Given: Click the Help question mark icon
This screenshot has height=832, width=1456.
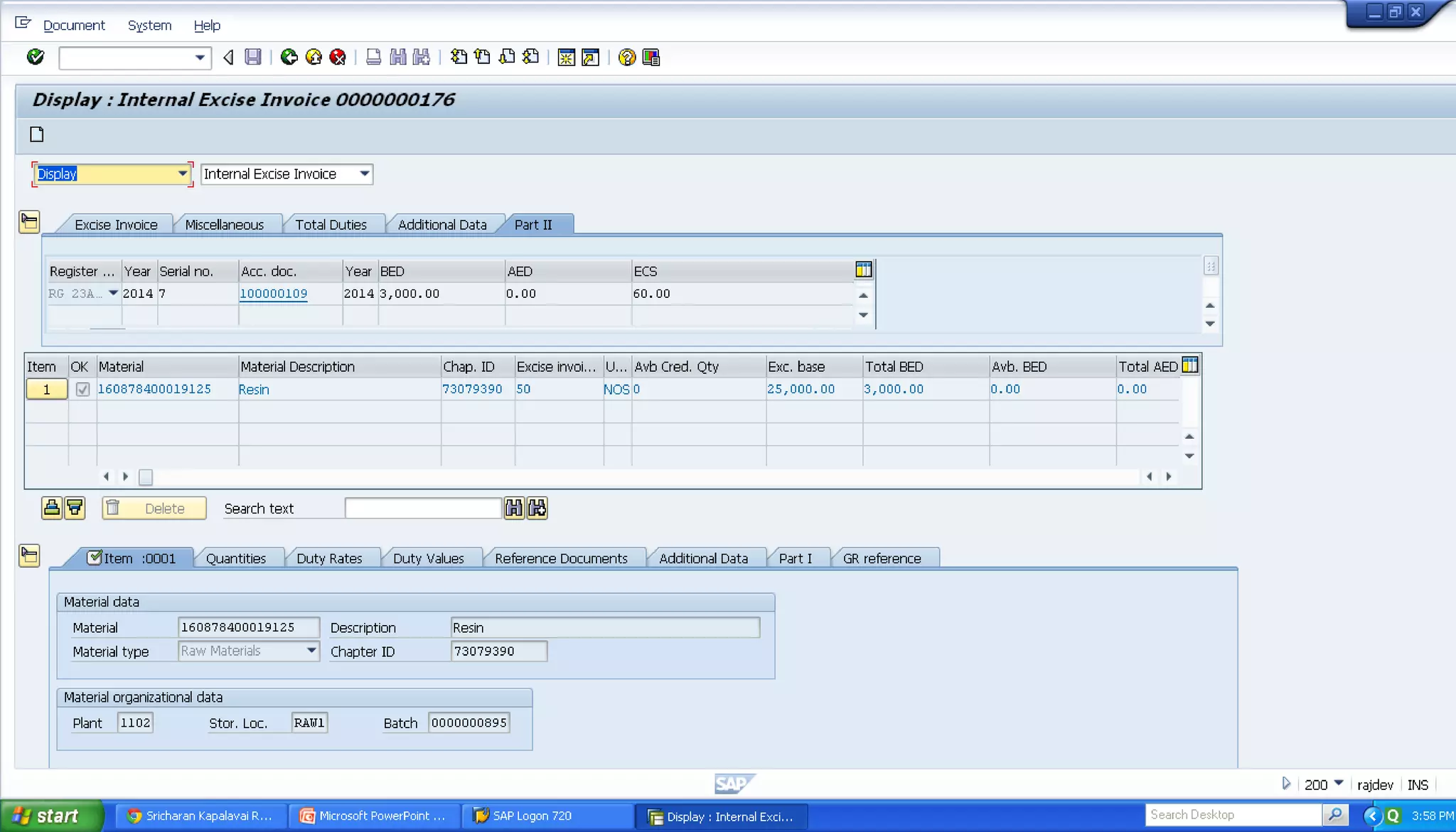Looking at the screenshot, I should pos(626,57).
